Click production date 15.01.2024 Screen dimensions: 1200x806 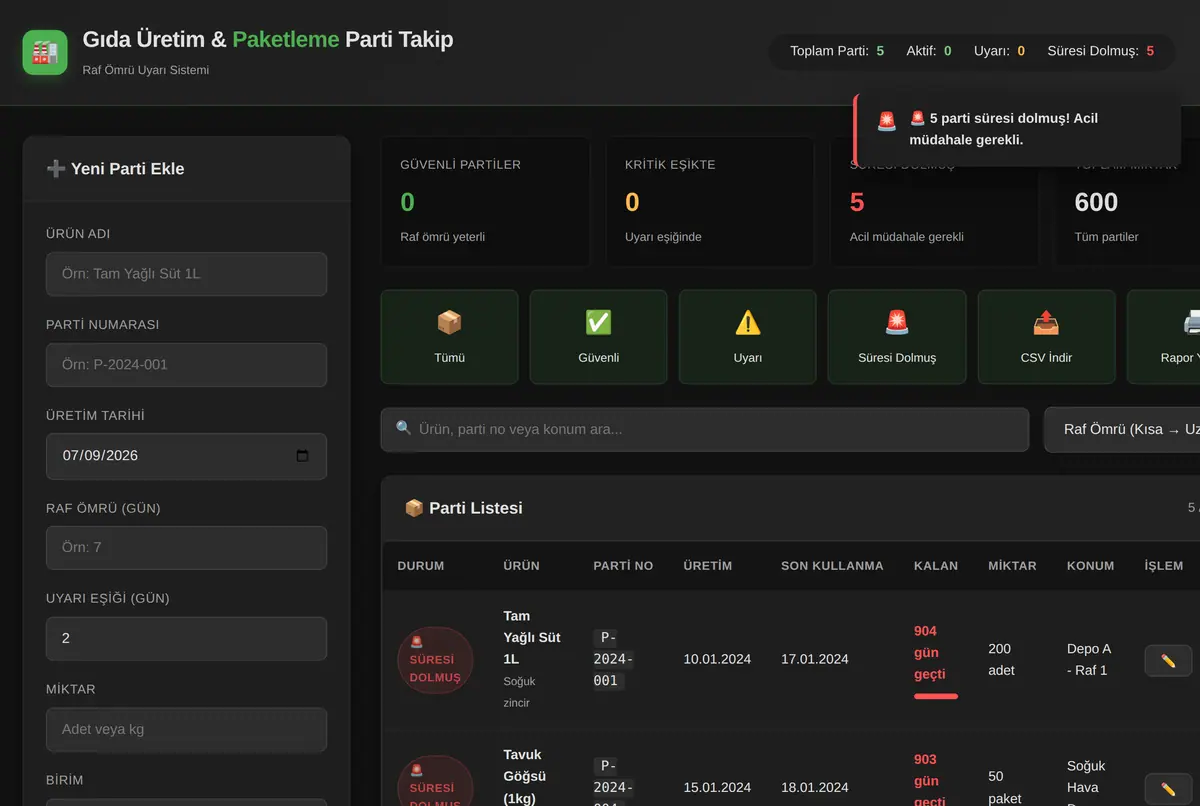[717, 787]
